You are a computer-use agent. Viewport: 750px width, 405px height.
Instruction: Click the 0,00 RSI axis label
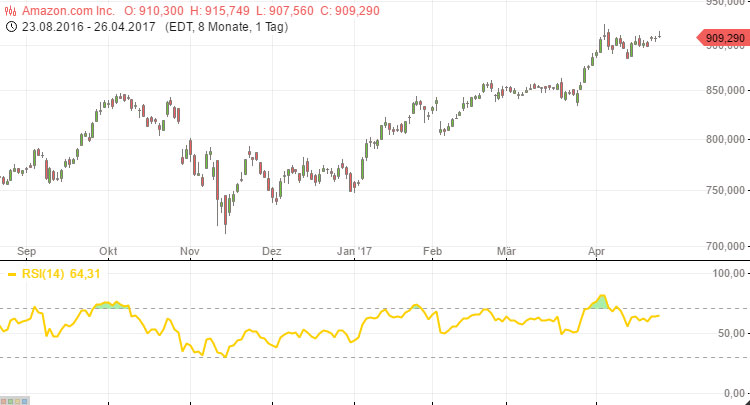click(734, 393)
